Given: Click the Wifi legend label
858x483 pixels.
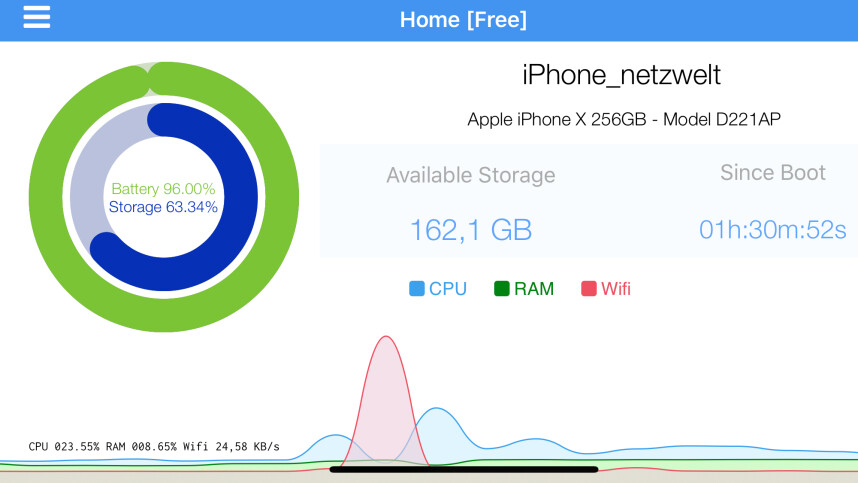Looking at the screenshot, I should 616,289.
